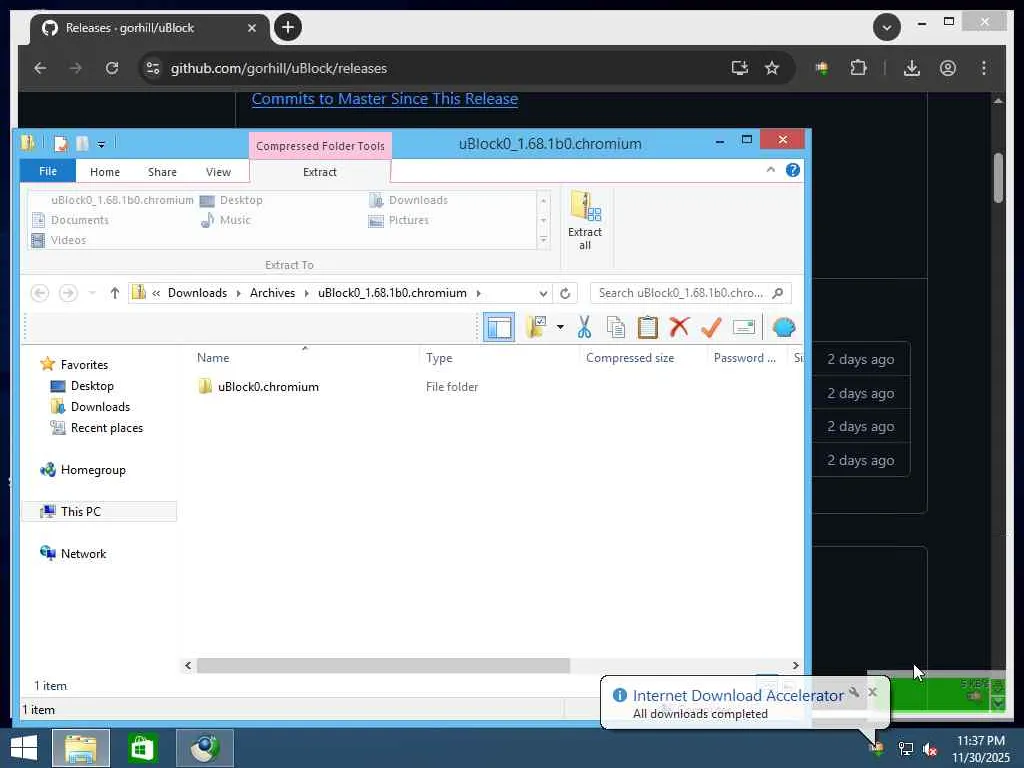Open quick access toolbar customize dropdown

[x=101, y=144]
